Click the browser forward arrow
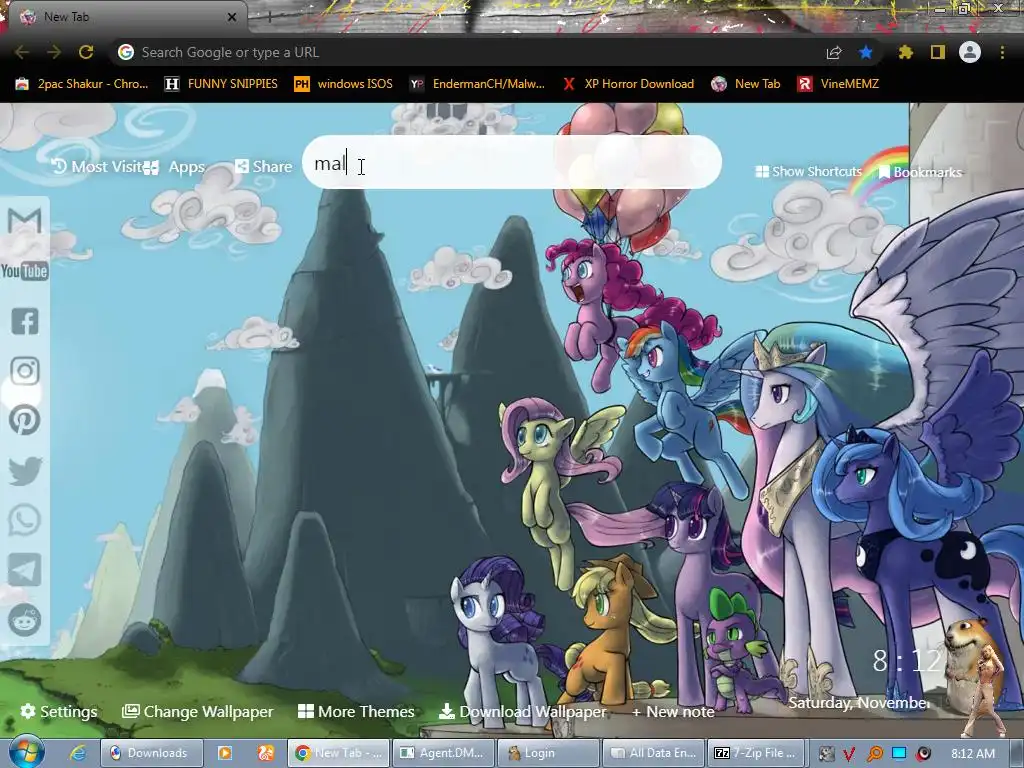Image resolution: width=1024 pixels, height=768 pixels. tap(54, 52)
